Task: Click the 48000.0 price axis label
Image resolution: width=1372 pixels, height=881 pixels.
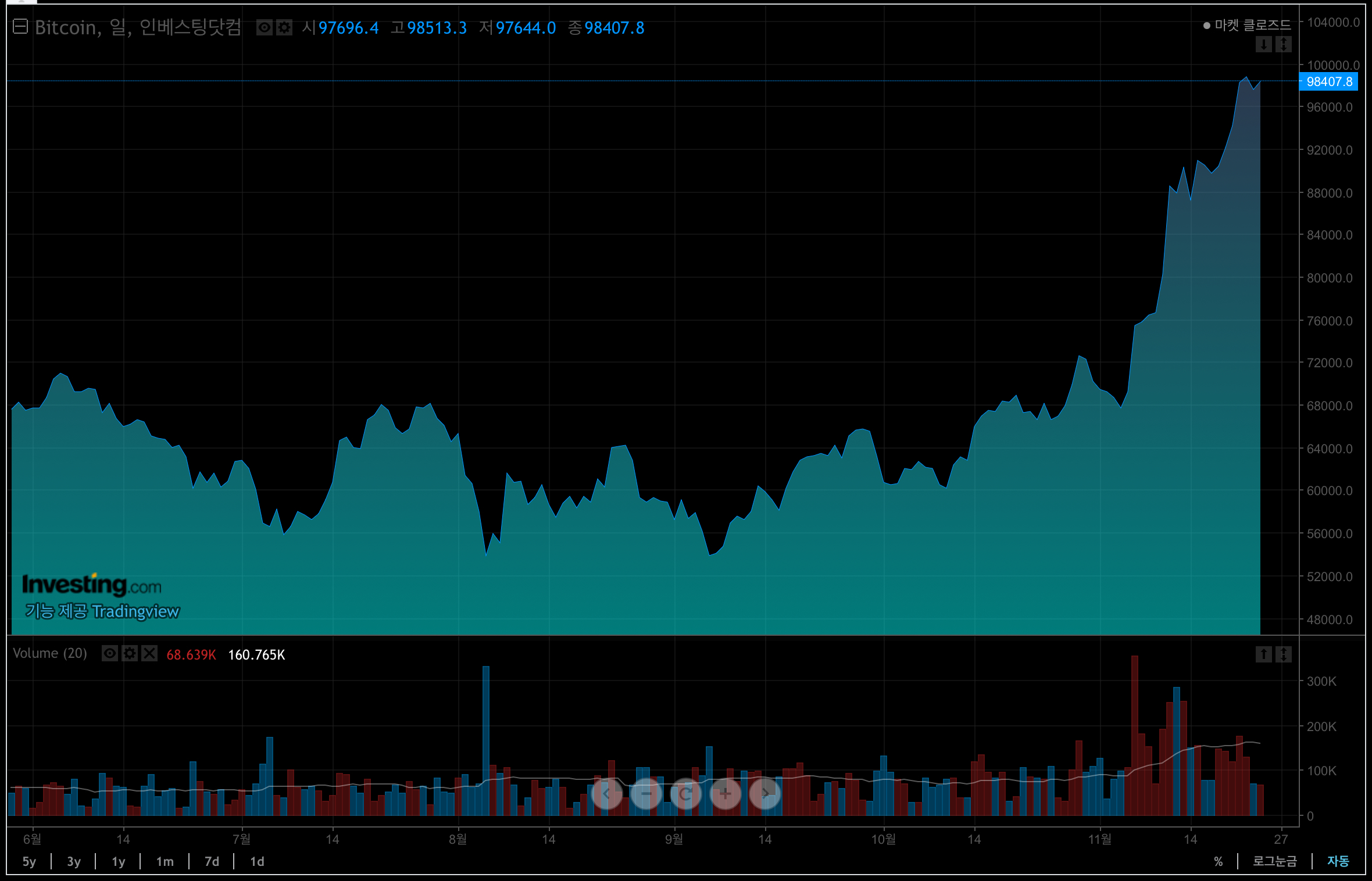Action: (1330, 619)
